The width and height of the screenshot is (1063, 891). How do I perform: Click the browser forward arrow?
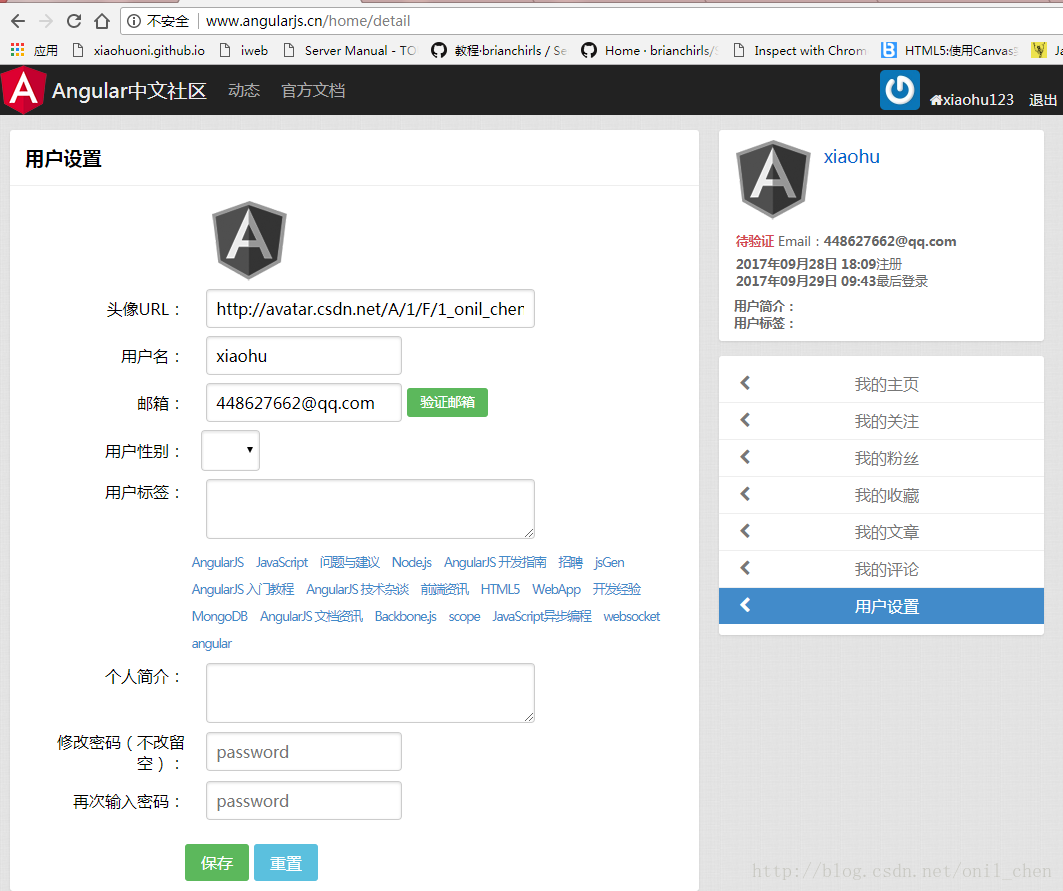click(46, 21)
